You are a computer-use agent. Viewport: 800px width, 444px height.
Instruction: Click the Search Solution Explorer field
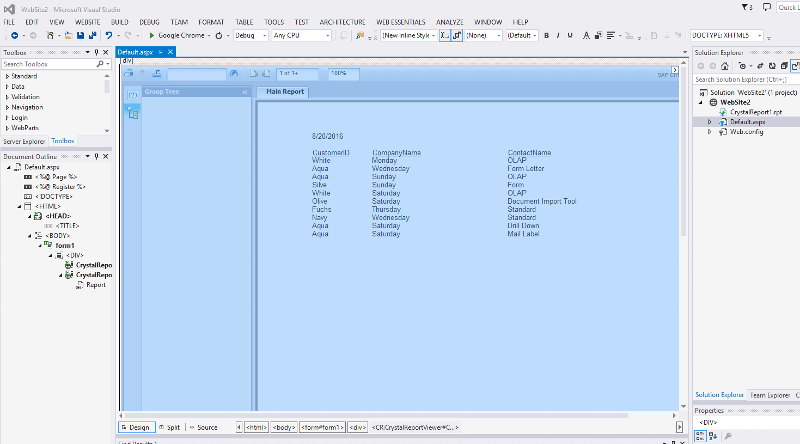[x=746, y=80]
